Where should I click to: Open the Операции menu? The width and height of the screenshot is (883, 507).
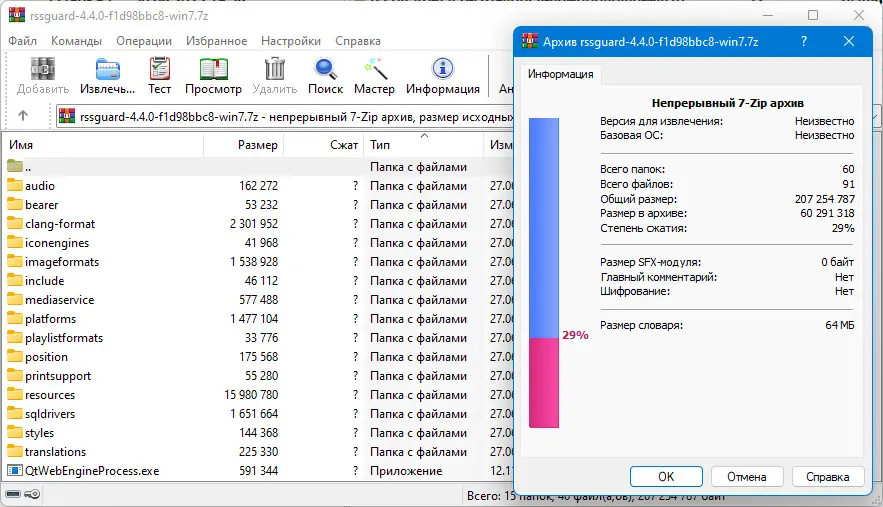click(144, 41)
